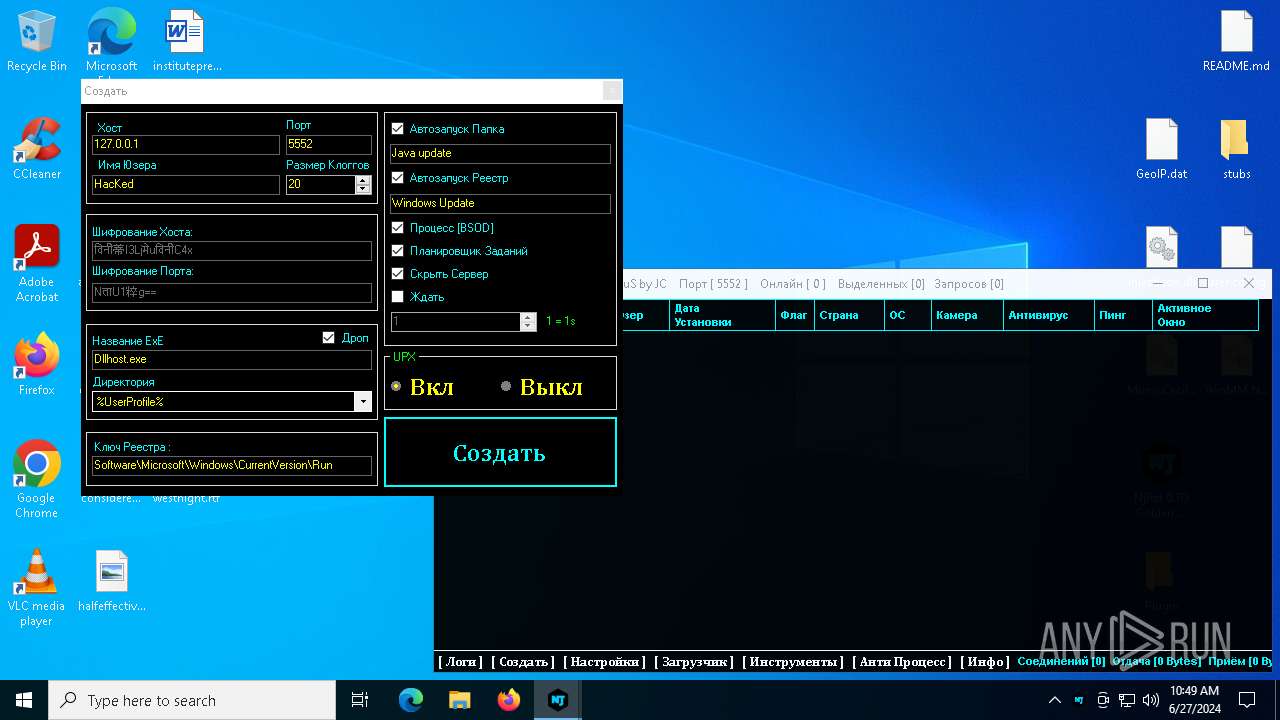Click the Имя Юзера field containing HacKed
This screenshot has width=1280, height=720.
(x=186, y=185)
